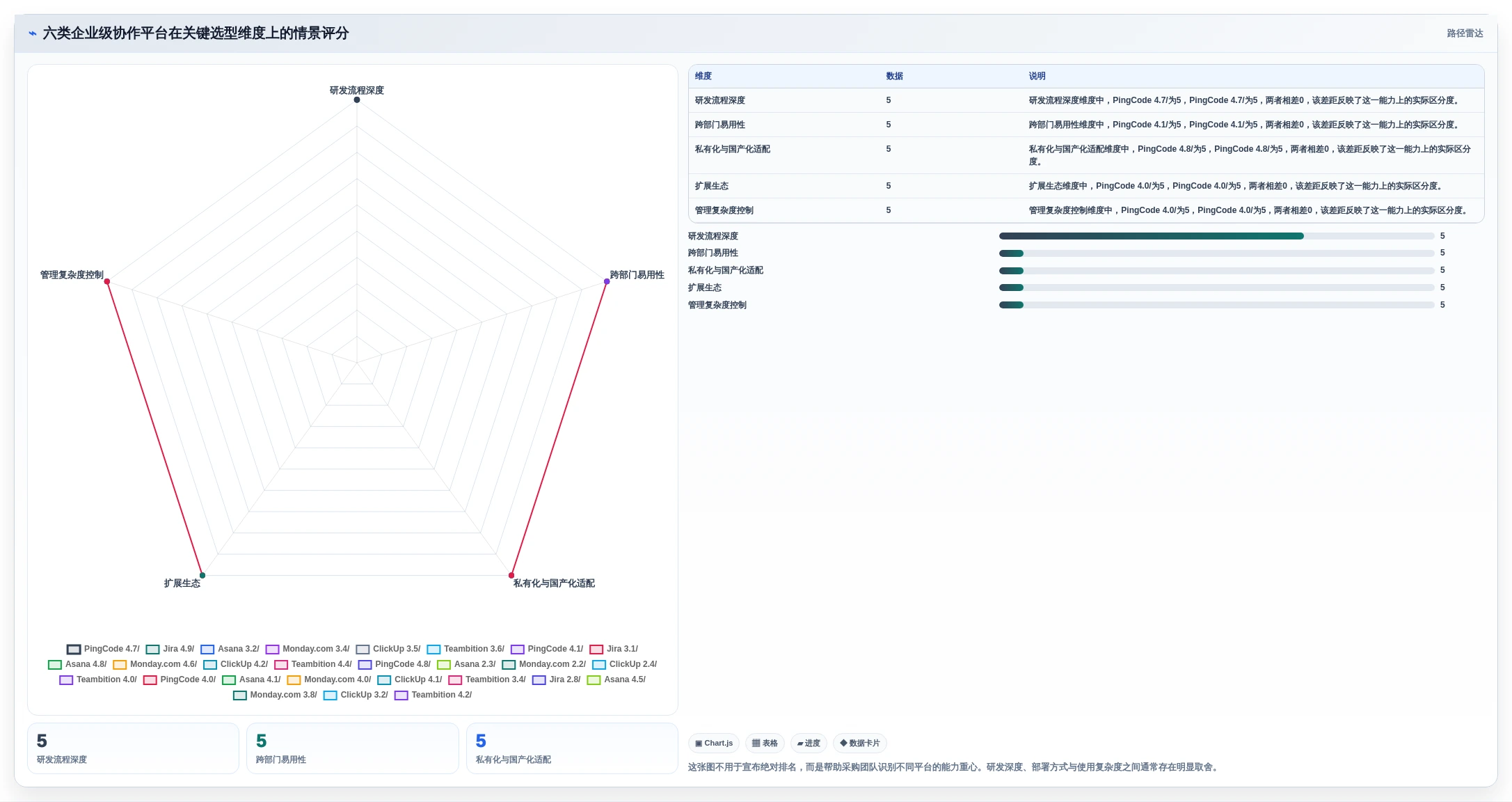Toggle Monday.com 2.2/ in the legend
1512x802 pixels.
(544, 664)
